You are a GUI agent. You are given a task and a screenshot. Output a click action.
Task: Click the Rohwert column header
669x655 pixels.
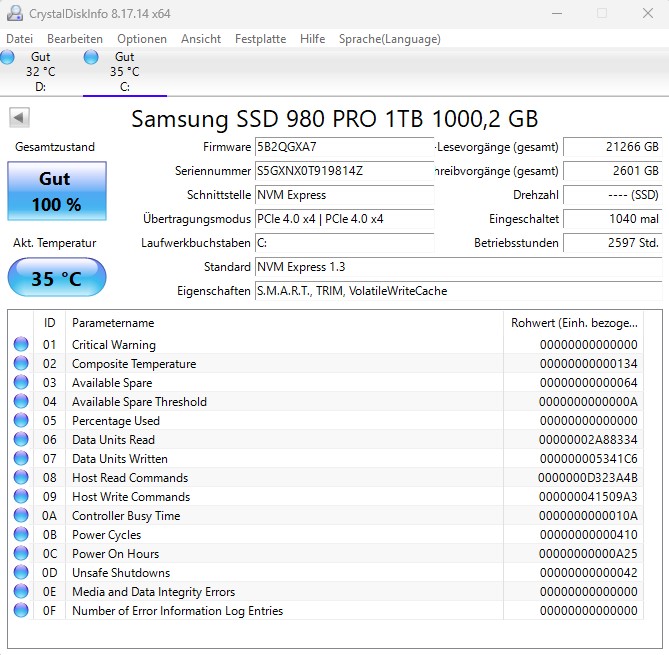pyautogui.click(x=573, y=323)
